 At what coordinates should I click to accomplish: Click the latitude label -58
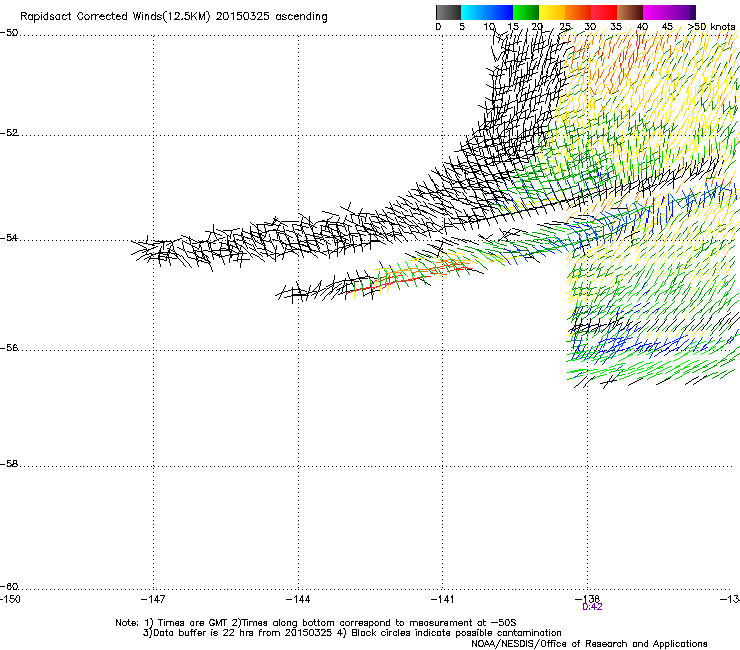[9, 464]
